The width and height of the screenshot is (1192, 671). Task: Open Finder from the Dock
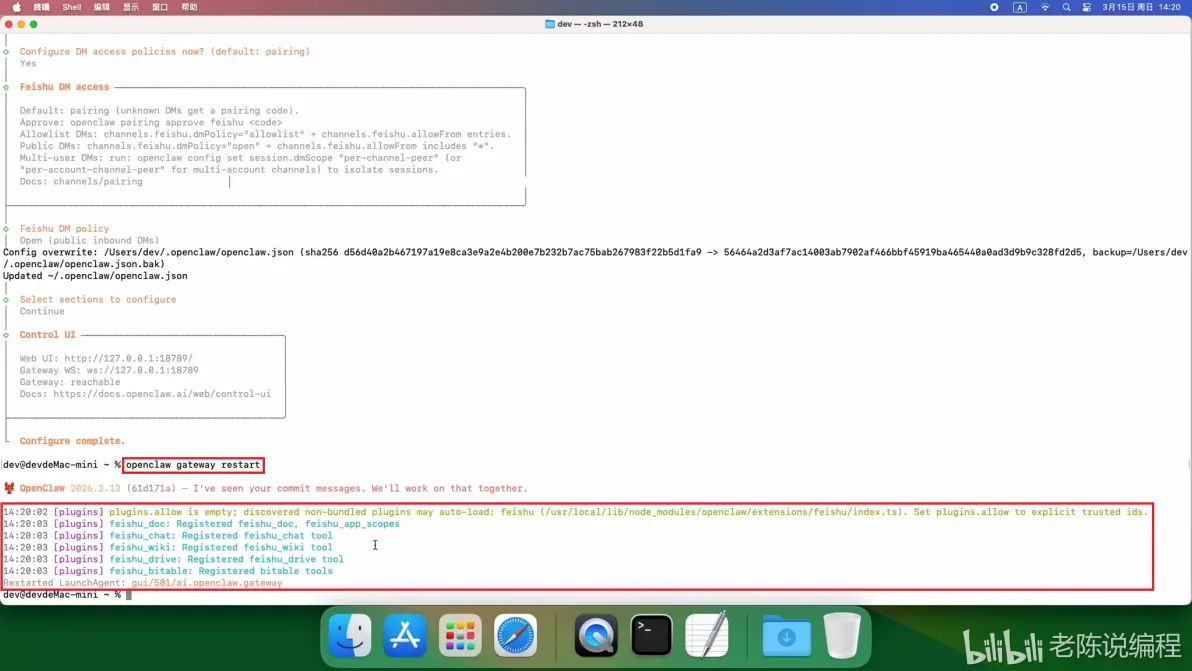tap(350, 635)
